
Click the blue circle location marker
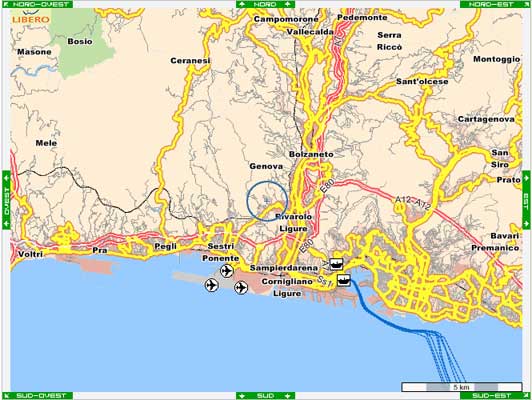267,201
